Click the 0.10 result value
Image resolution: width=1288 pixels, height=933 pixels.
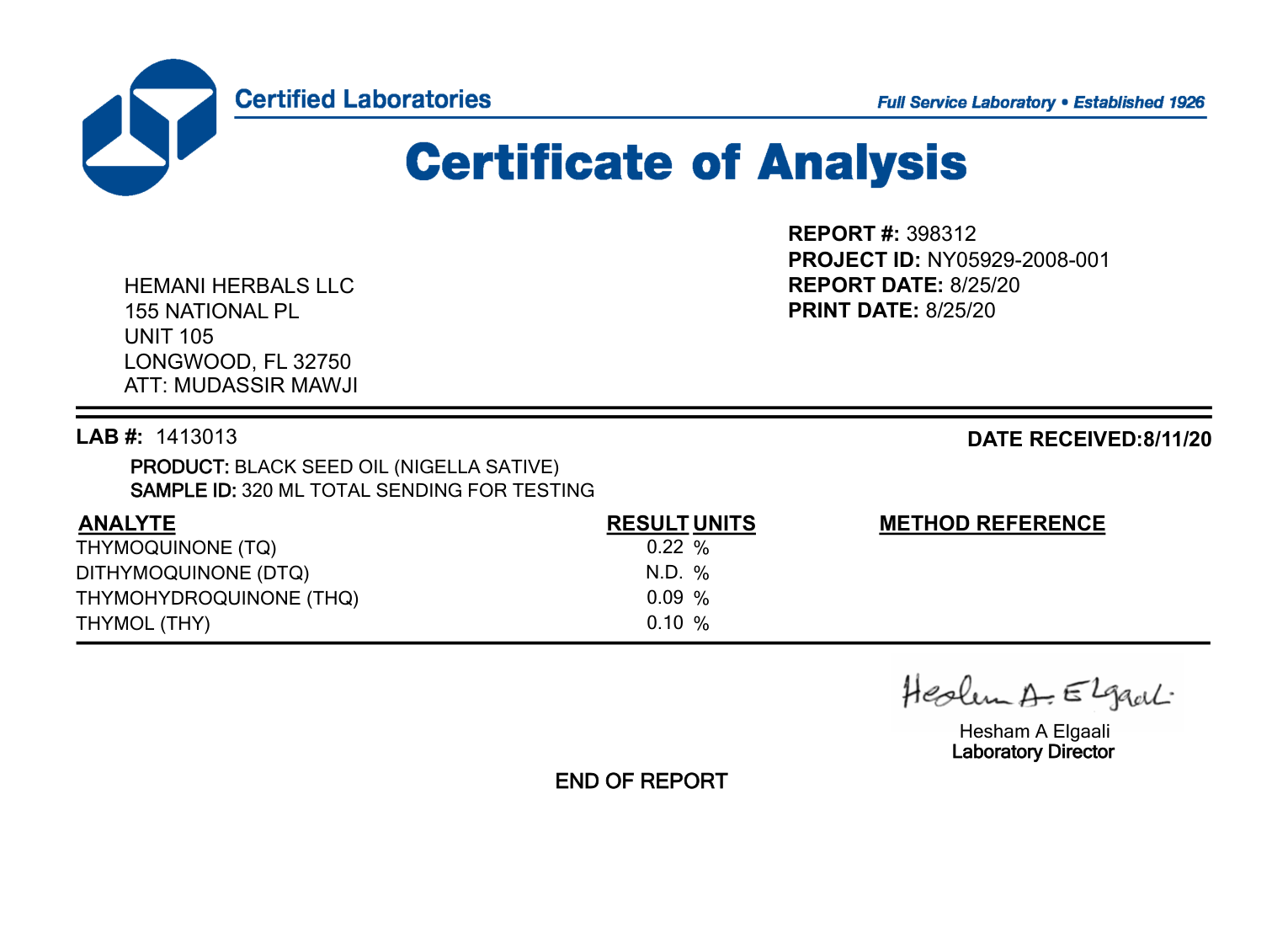[665, 623]
